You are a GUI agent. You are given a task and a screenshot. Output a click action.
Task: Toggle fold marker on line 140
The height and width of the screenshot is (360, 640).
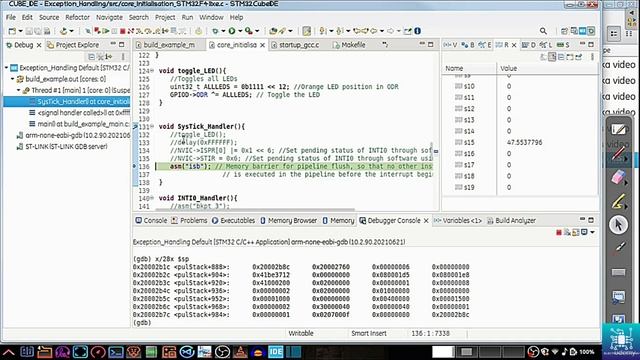(x=152, y=198)
